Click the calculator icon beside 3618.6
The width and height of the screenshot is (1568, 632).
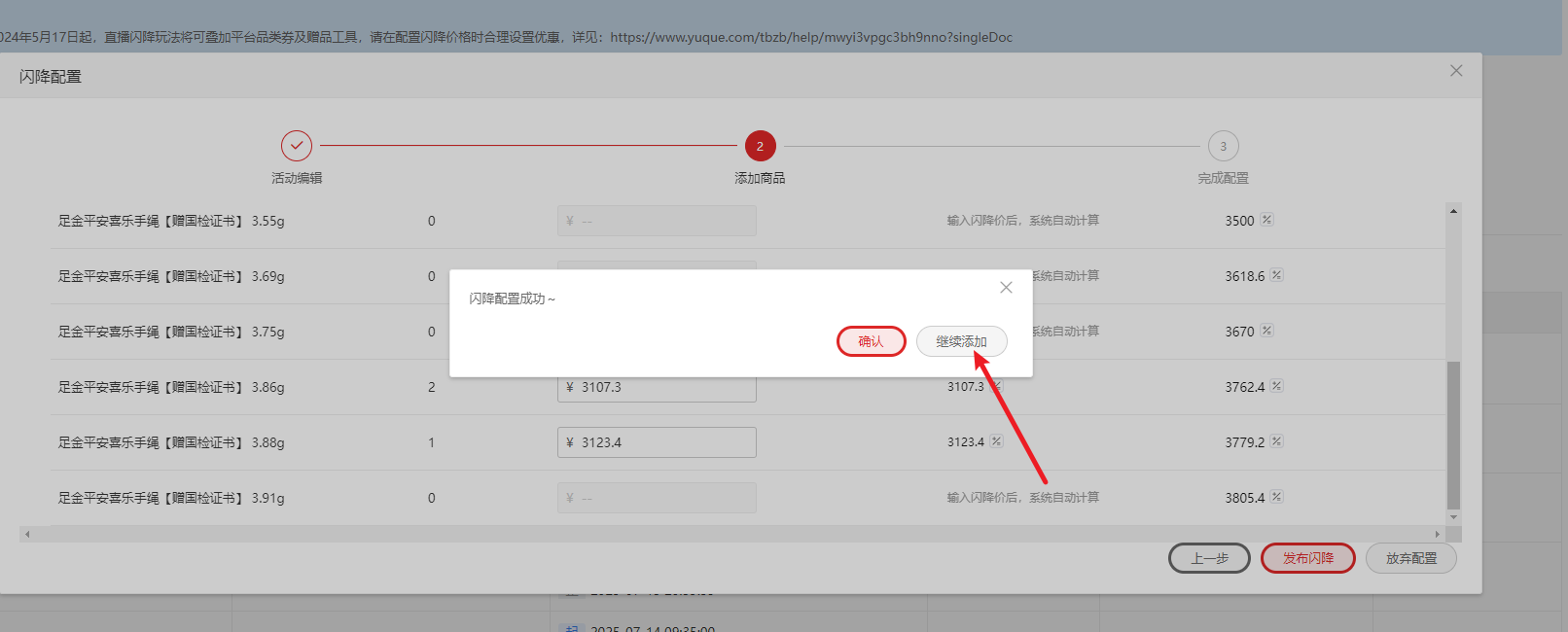click(x=1276, y=275)
